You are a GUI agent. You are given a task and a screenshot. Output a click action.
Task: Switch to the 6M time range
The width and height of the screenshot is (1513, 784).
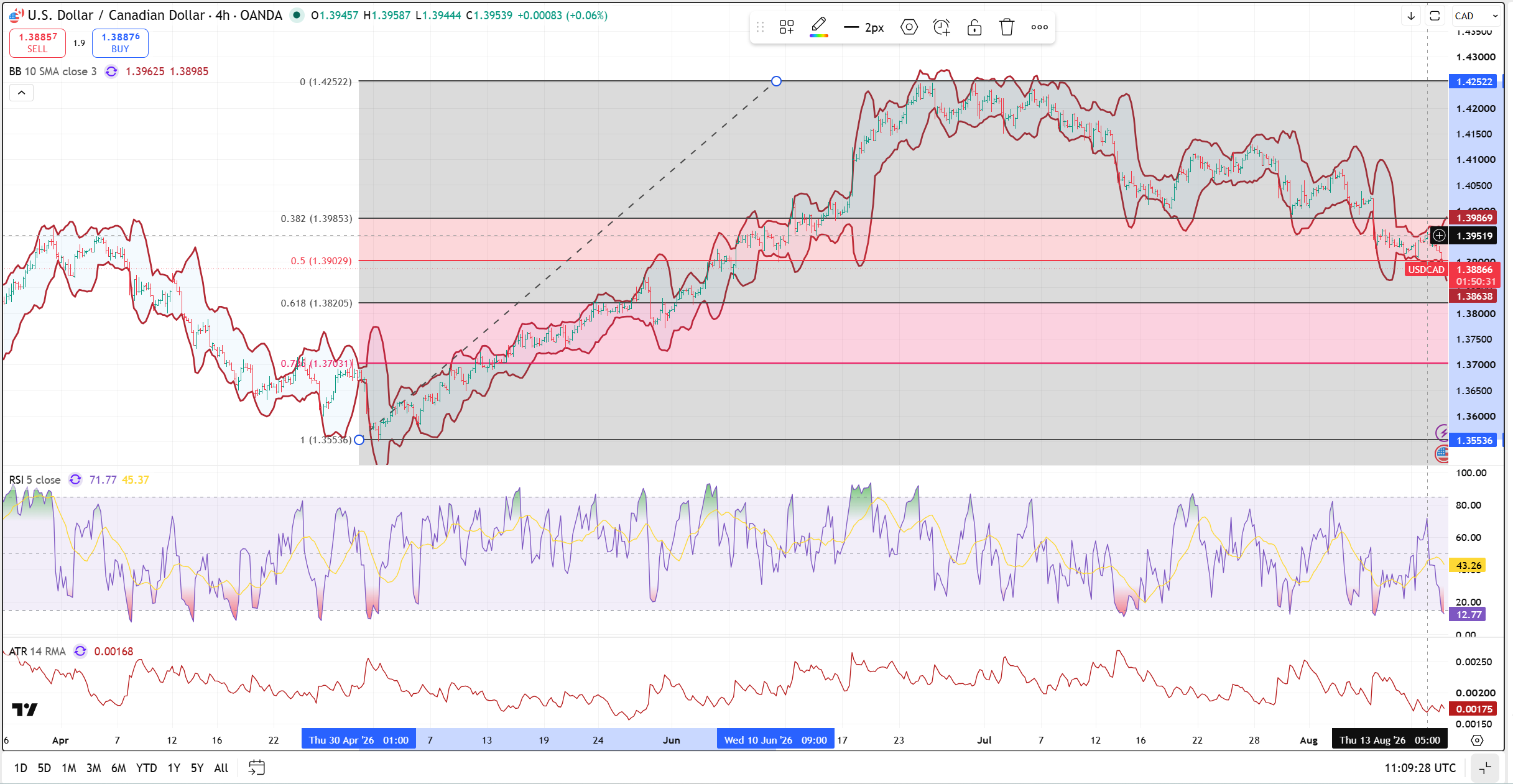[119, 768]
